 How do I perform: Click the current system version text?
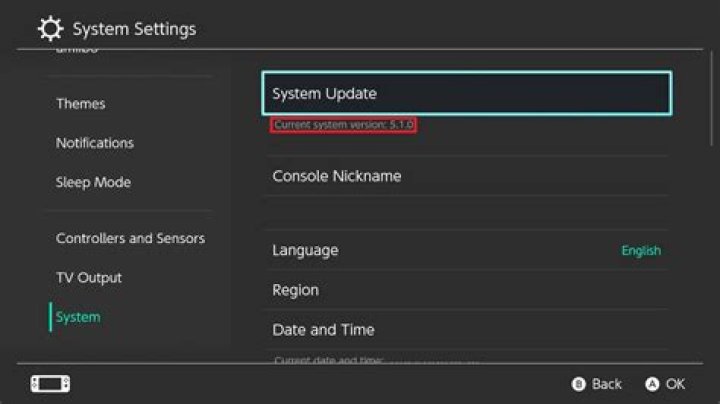coord(343,124)
